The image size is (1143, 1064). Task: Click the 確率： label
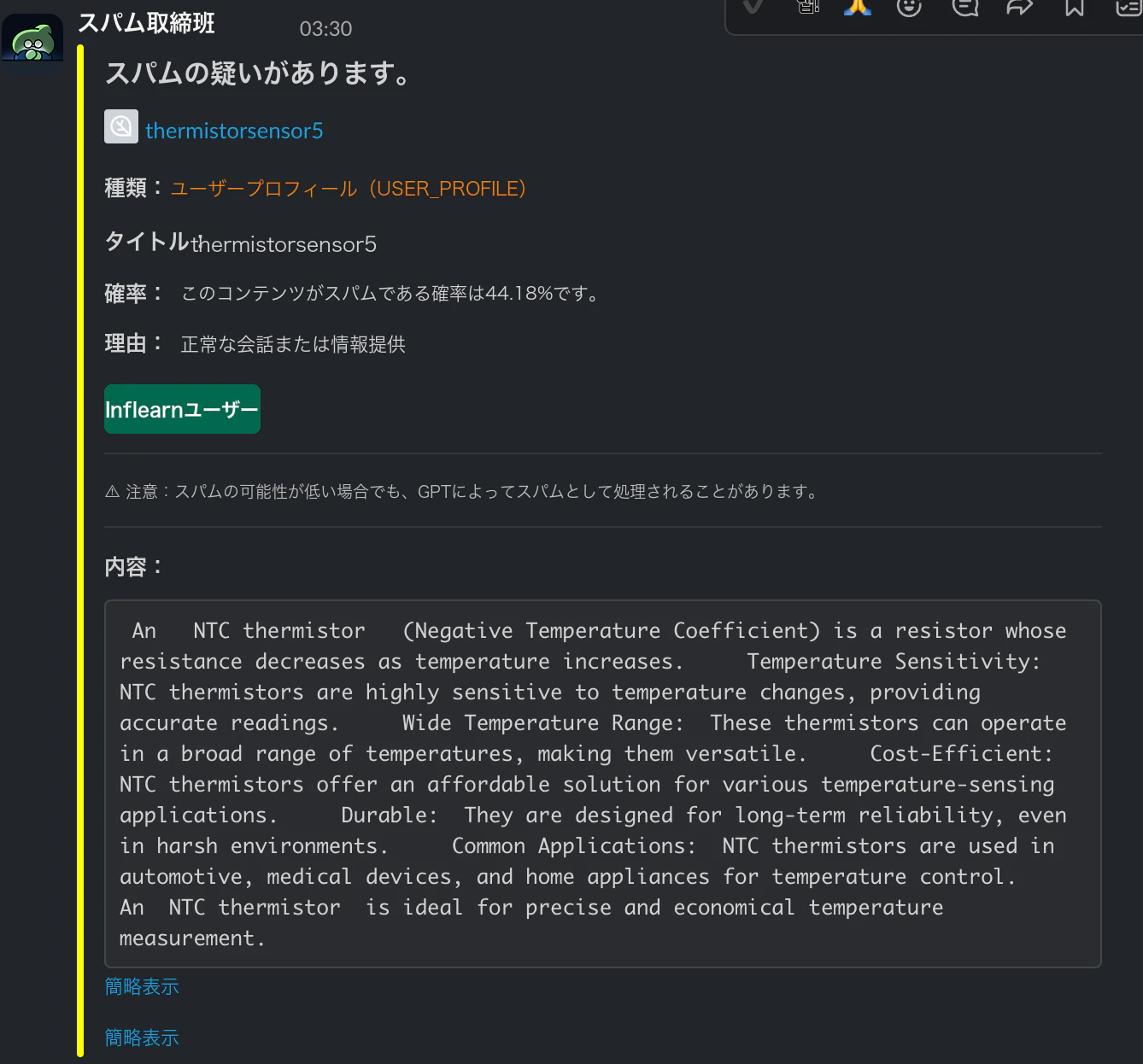(x=133, y=294)
